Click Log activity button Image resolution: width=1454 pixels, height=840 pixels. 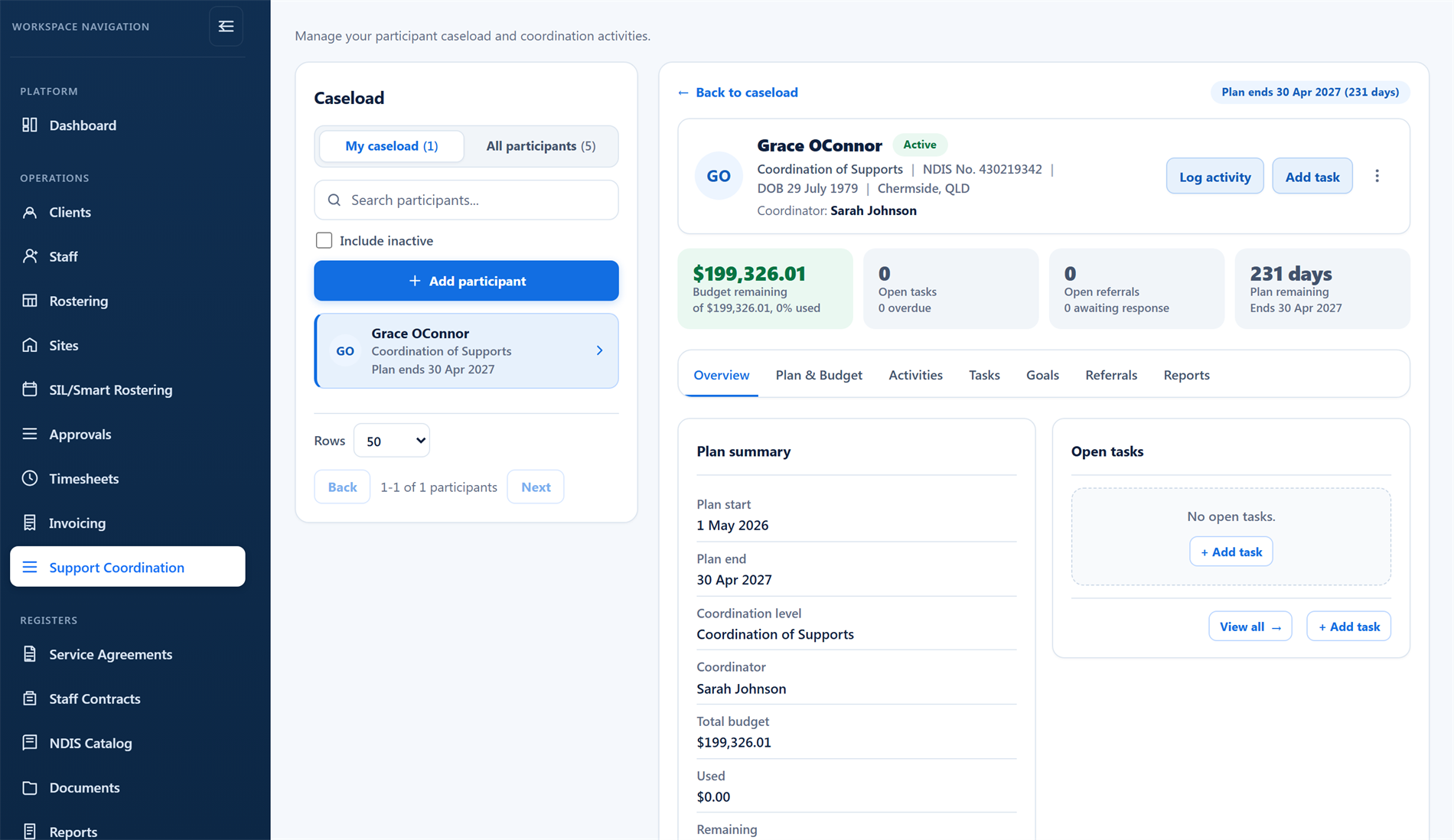point(1214,177)
